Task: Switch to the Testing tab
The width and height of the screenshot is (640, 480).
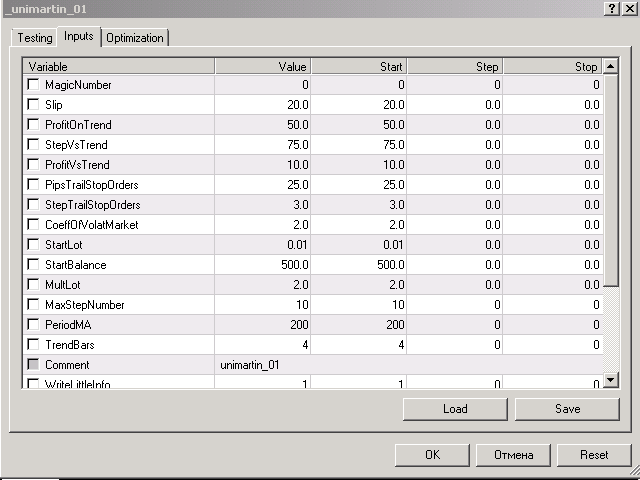Action: [35, 38]
